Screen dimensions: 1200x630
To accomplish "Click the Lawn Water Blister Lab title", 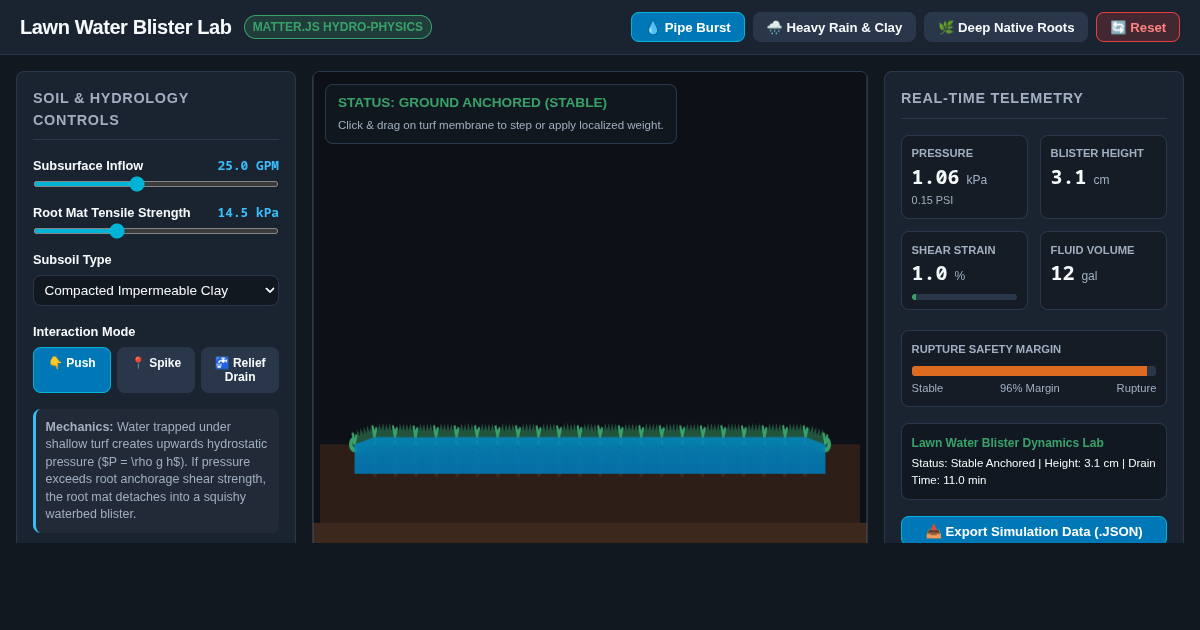I will click(x=126, y=27).
